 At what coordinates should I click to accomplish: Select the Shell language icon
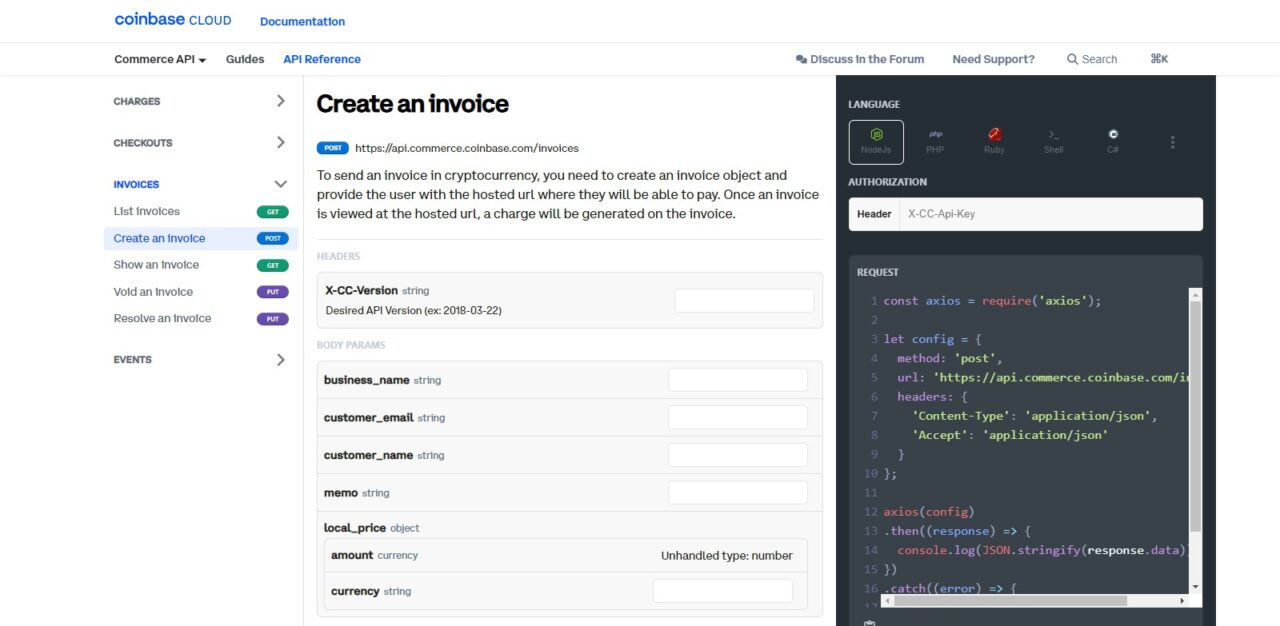click(1053, 142)
